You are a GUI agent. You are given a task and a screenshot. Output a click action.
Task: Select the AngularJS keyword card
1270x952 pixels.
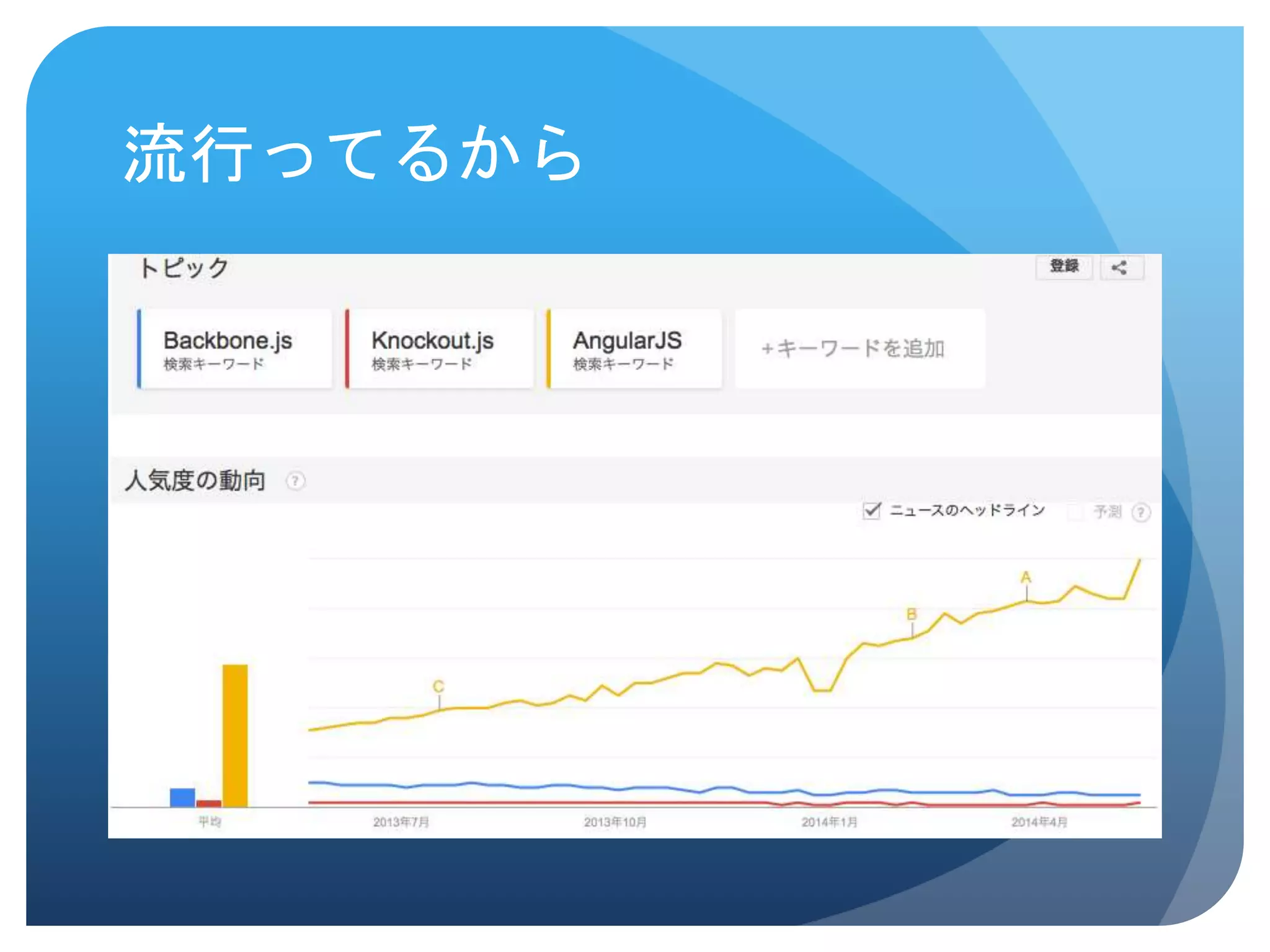634,349
